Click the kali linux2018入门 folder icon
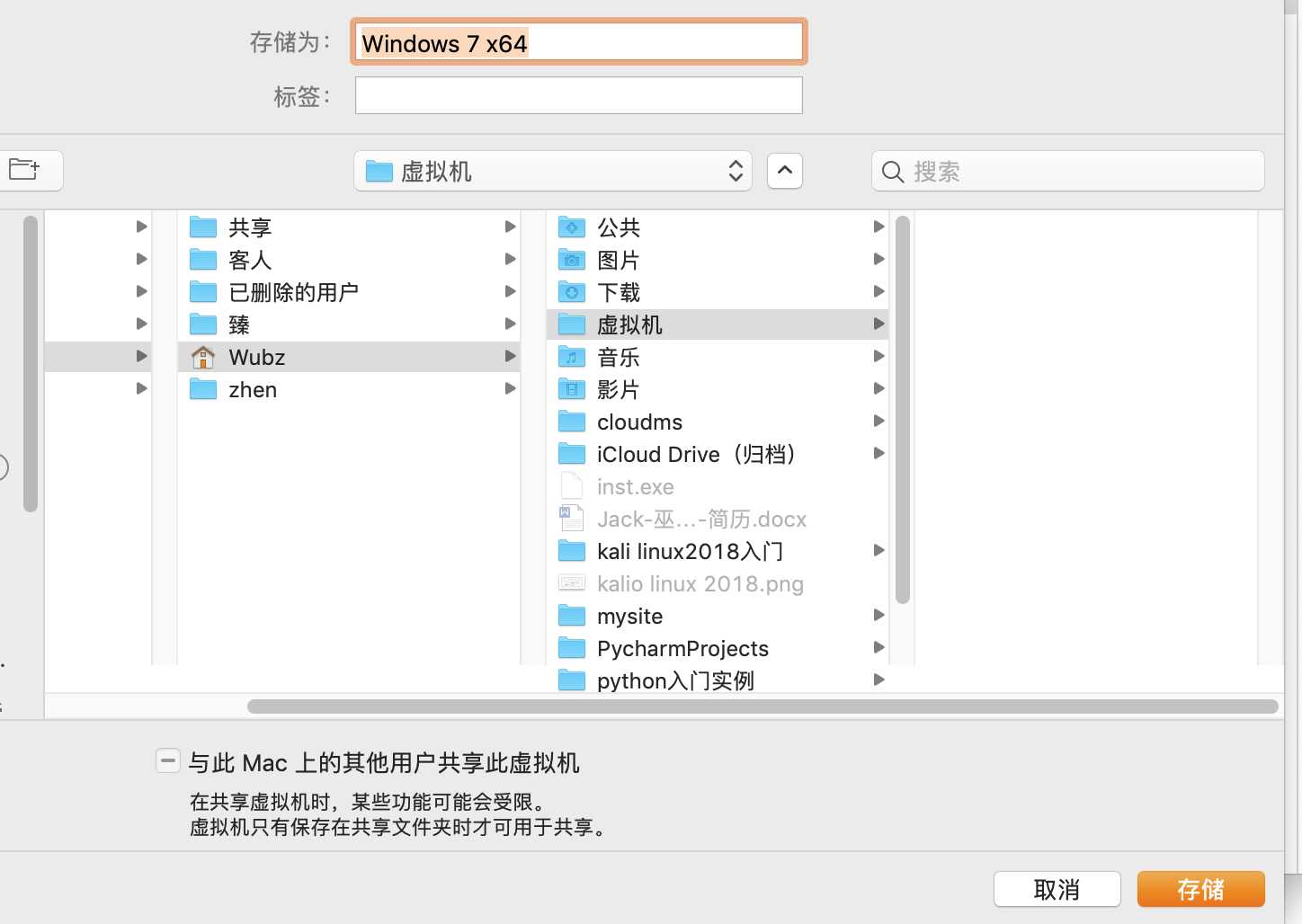The height and width of the screenshot is (924, 1302). pyautogui.click(x=572, y=551)
